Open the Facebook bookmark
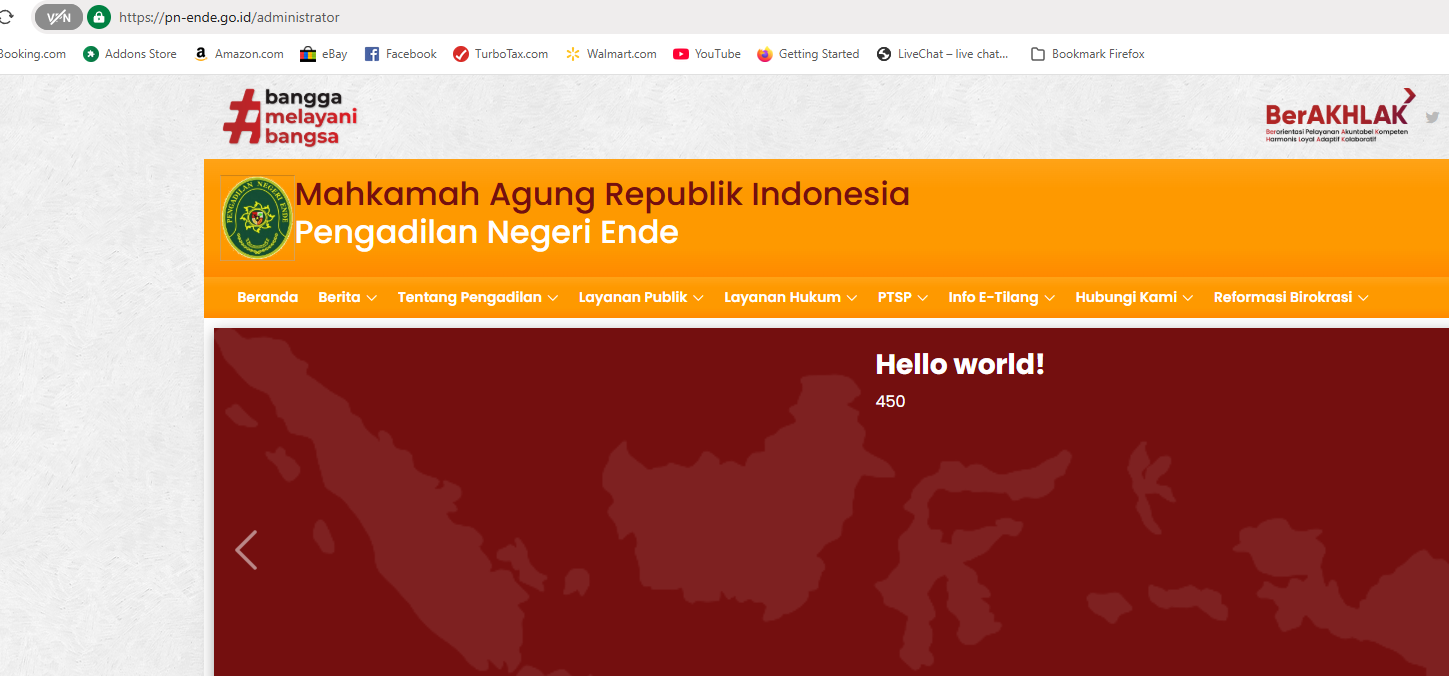Screen dimensions: 1449x676 [x=400, y=54]
